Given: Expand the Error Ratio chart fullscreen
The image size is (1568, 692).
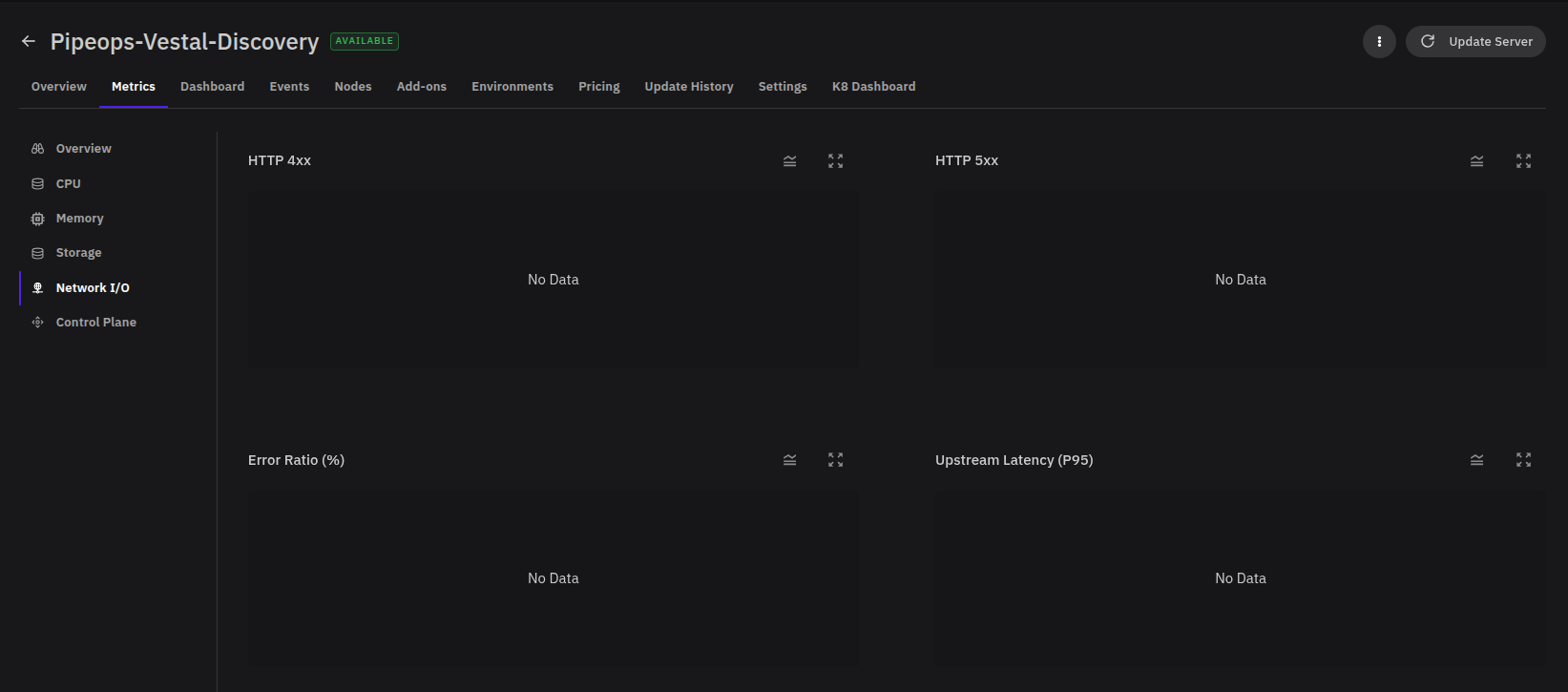Looking at the screenshot, I should 836,460.
